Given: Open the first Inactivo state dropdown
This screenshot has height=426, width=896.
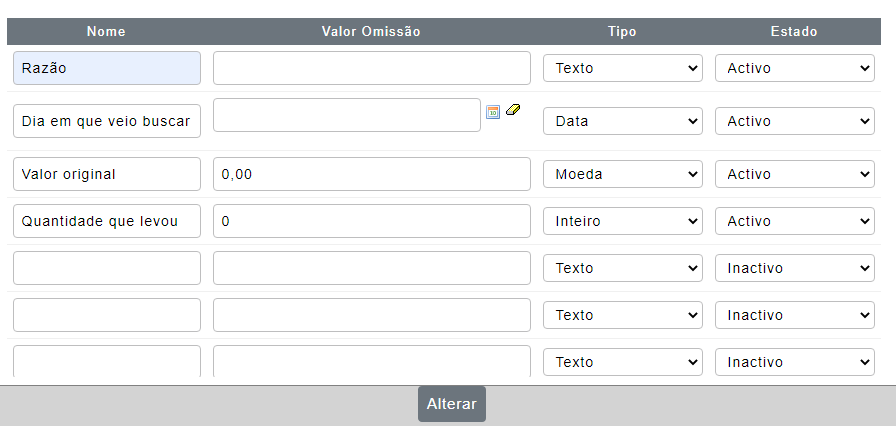Looking at the screenshot, I should [794, 268].
